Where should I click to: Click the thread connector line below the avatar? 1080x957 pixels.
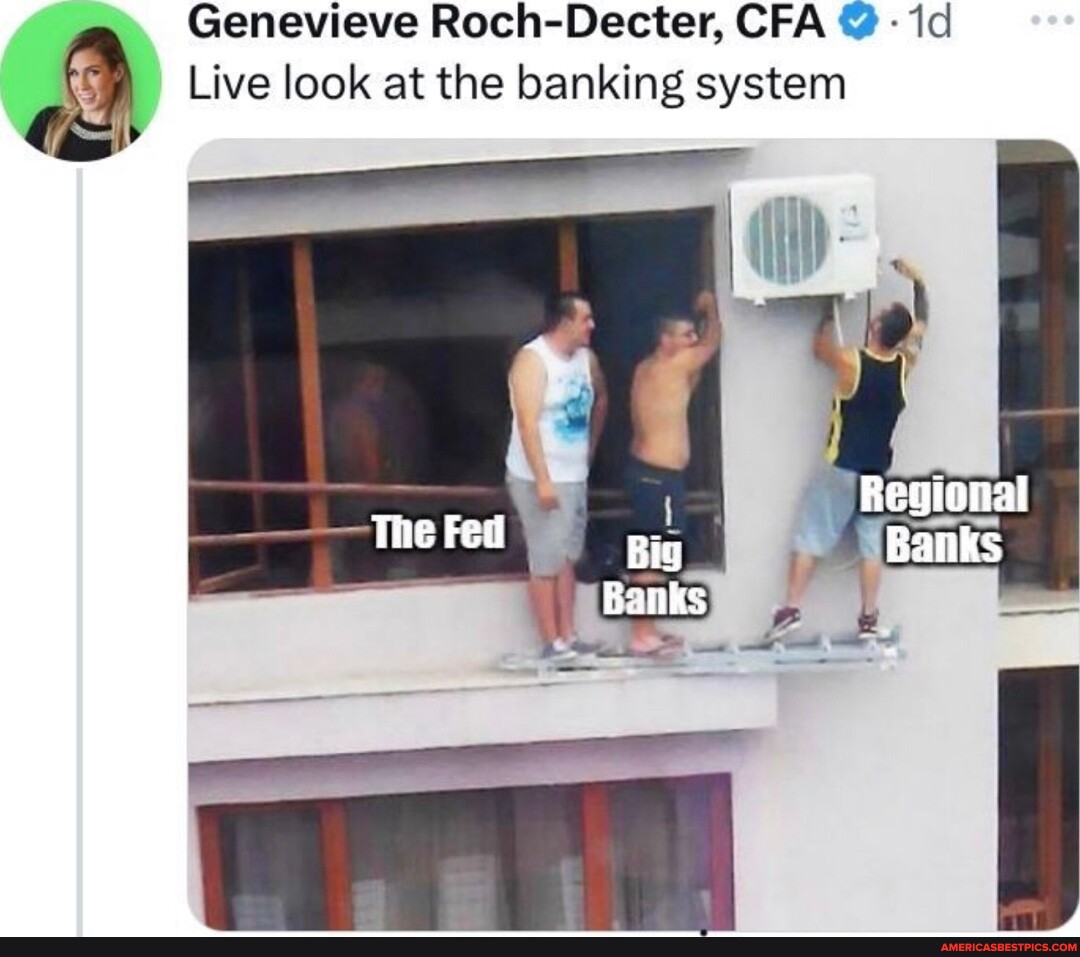[x=80, y=551]
